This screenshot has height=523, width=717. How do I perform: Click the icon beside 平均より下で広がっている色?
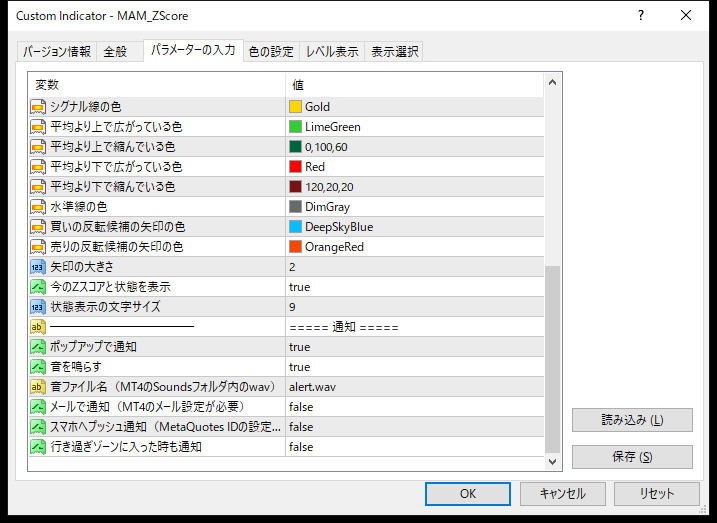(x=38, y=167)
